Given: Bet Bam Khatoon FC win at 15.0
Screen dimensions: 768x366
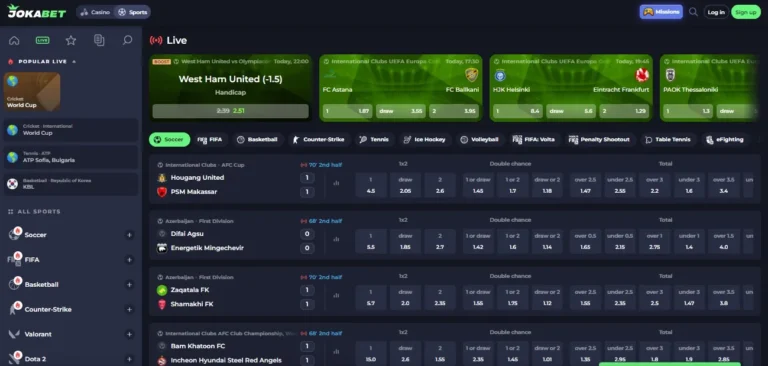Looking at the screenshot, I should pos(371,354).
